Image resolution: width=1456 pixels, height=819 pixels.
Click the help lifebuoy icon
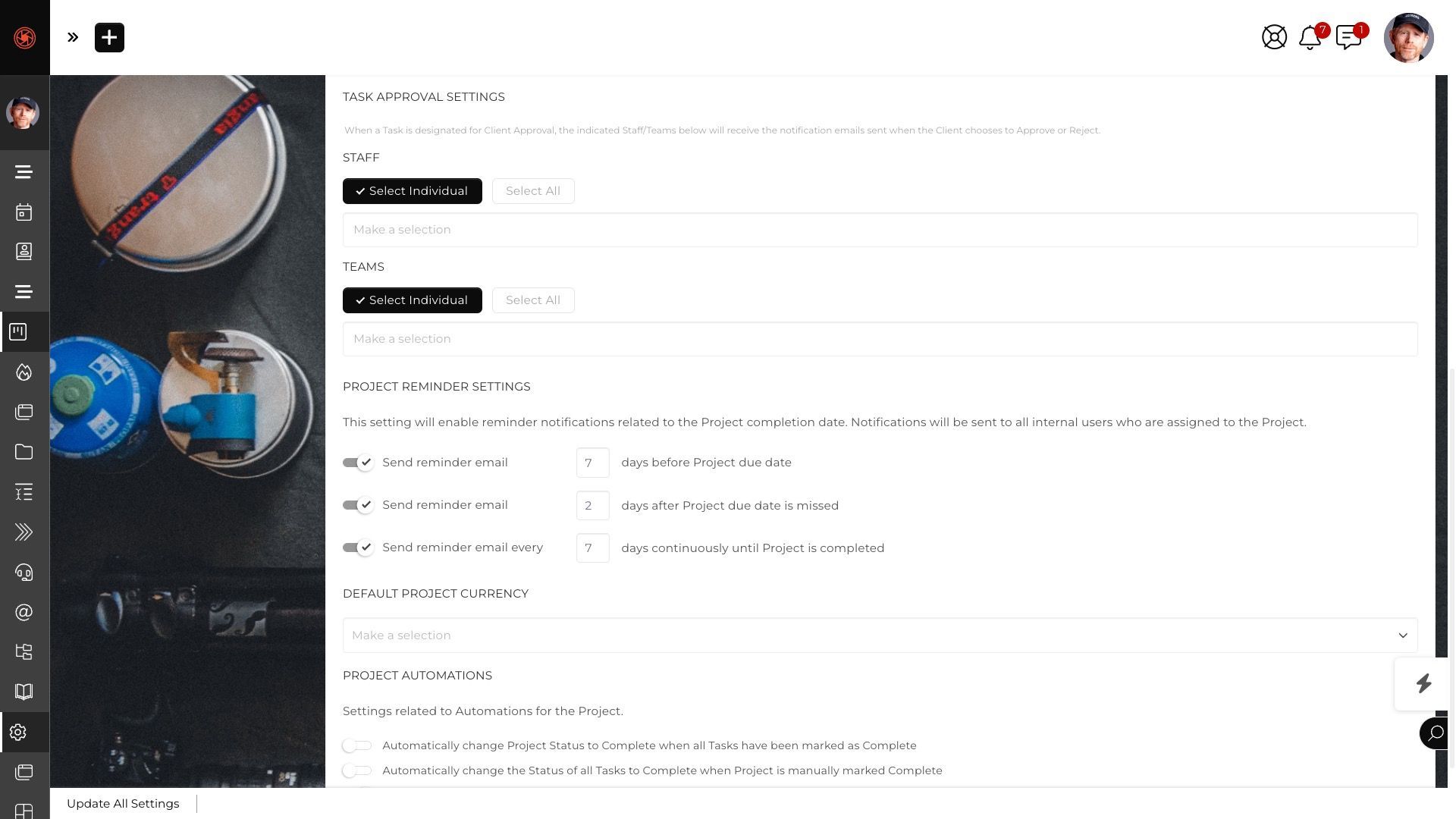(x=1274, y=37)
